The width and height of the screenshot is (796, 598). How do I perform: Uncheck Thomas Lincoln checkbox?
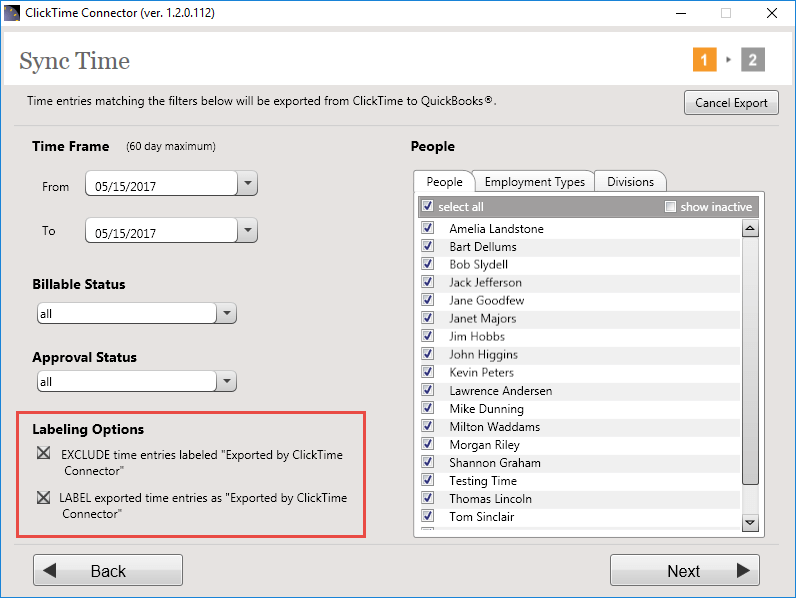[427, 498]
